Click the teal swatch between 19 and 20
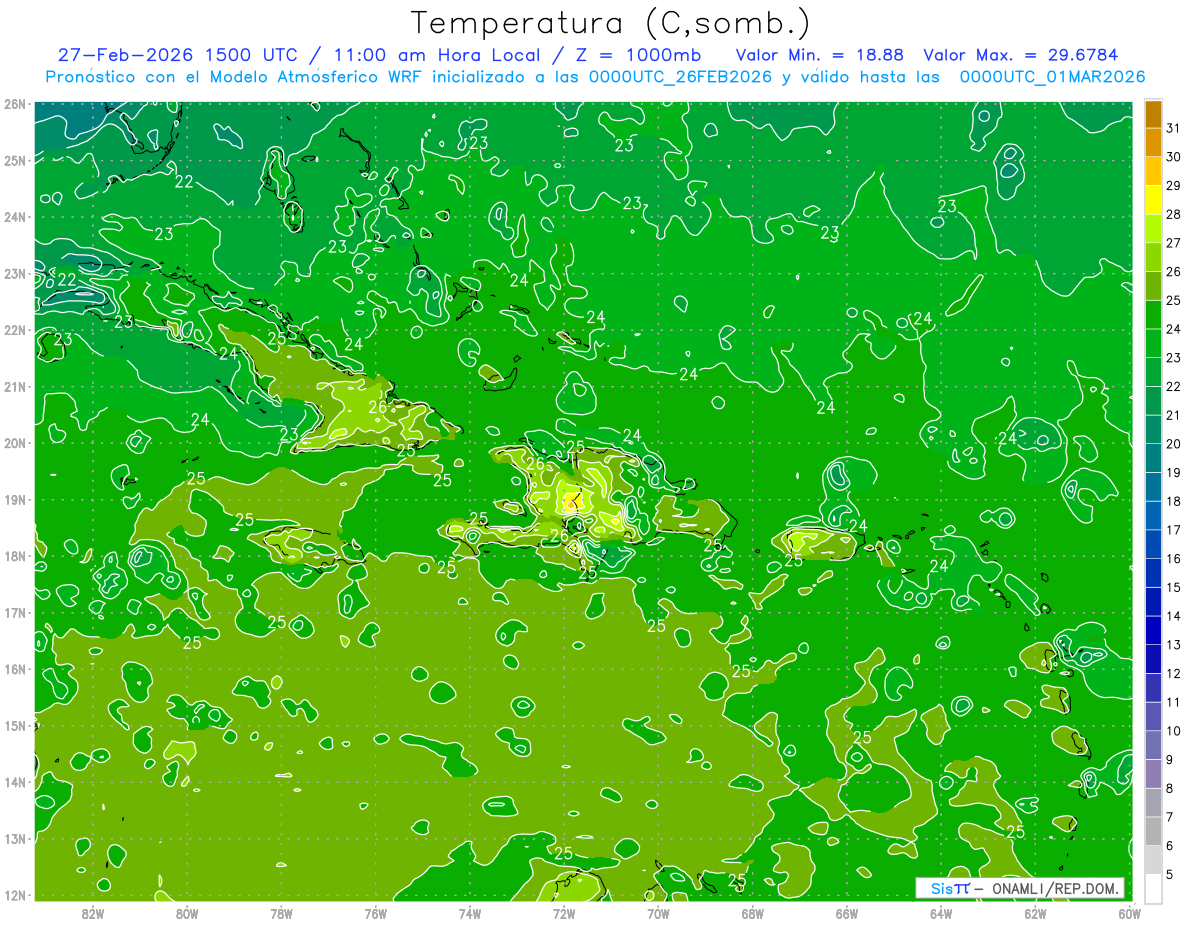The width and height of the screenshot is (1200, 927). pyautogui.click(x=1153, y=458)
